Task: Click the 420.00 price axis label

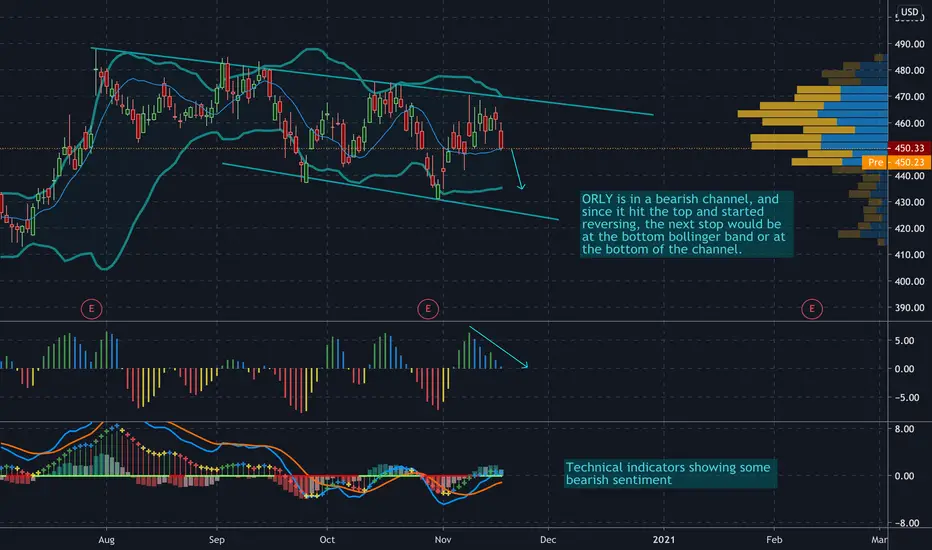Action: (909, 228)
